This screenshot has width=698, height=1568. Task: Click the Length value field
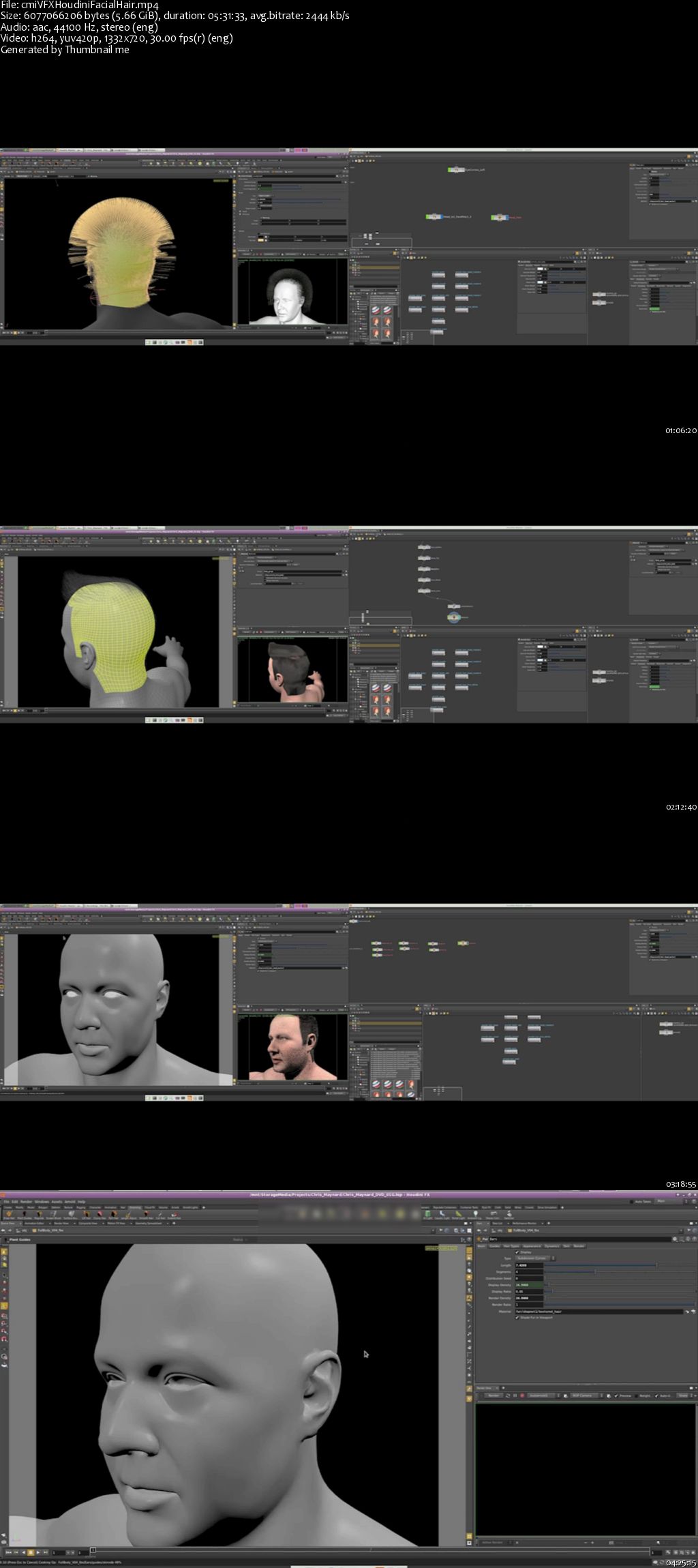(x=529, y=1265)
